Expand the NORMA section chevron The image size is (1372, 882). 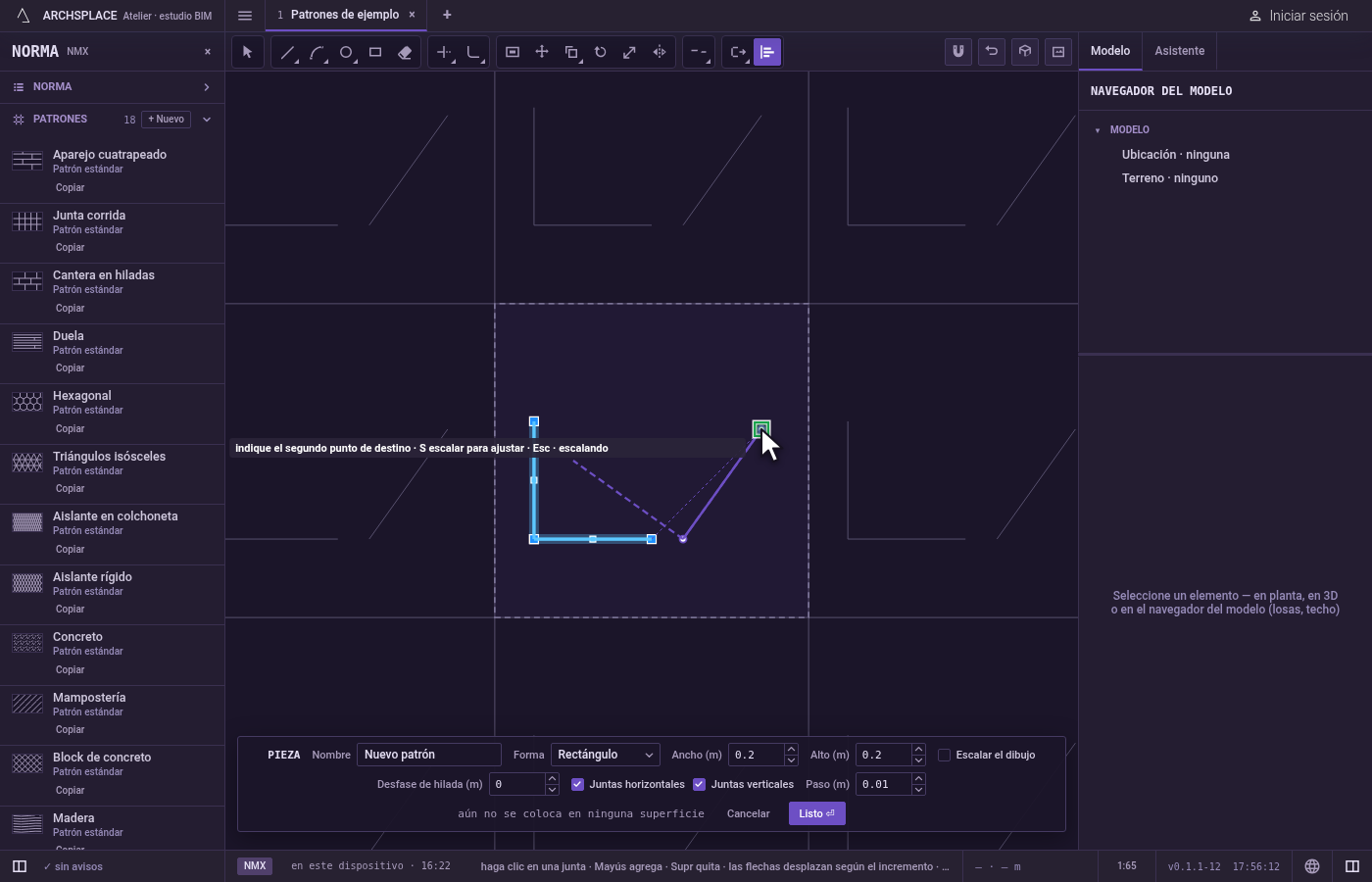207,87
